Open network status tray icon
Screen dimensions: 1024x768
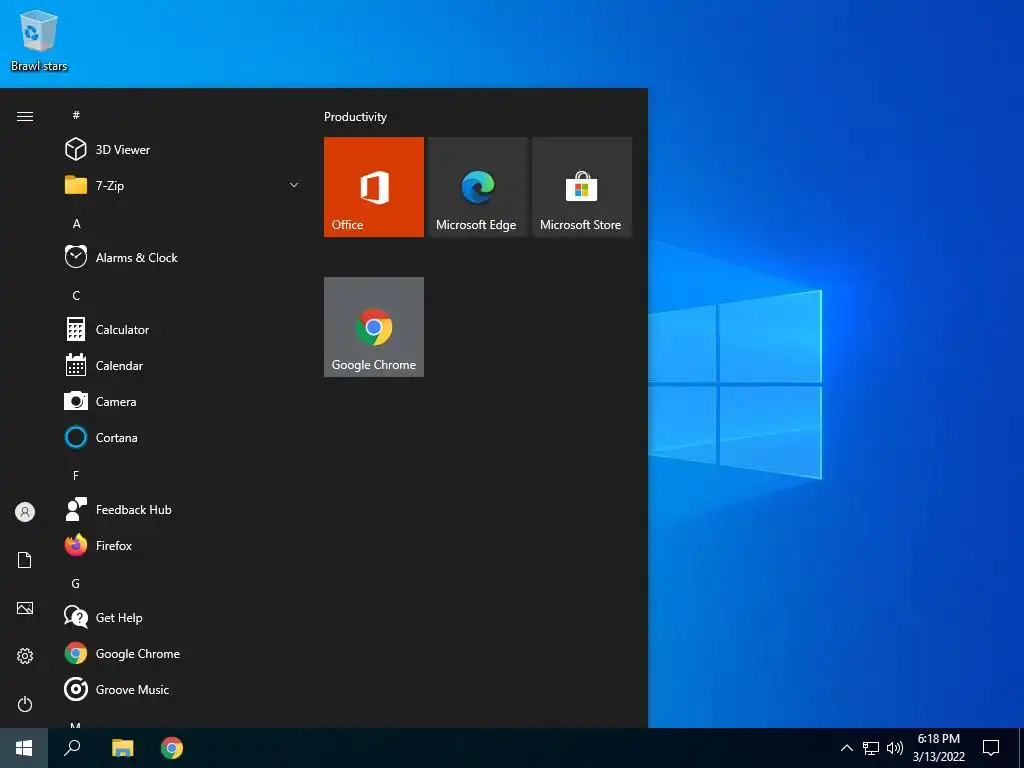point(871,748)
